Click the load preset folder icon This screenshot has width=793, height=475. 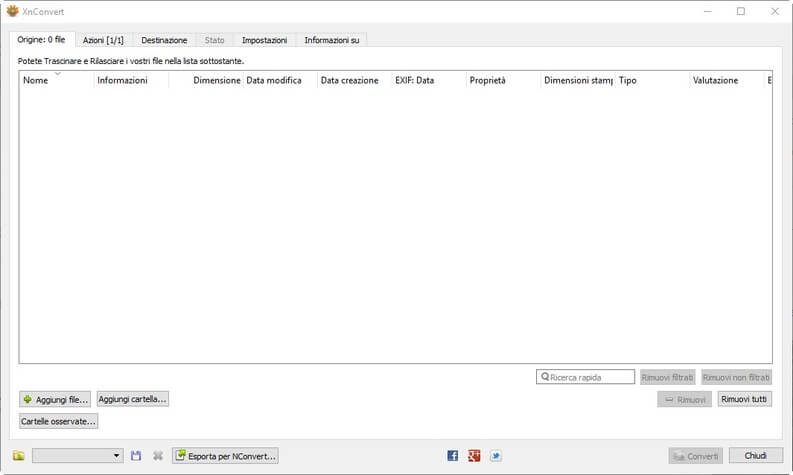pos(19,456)
